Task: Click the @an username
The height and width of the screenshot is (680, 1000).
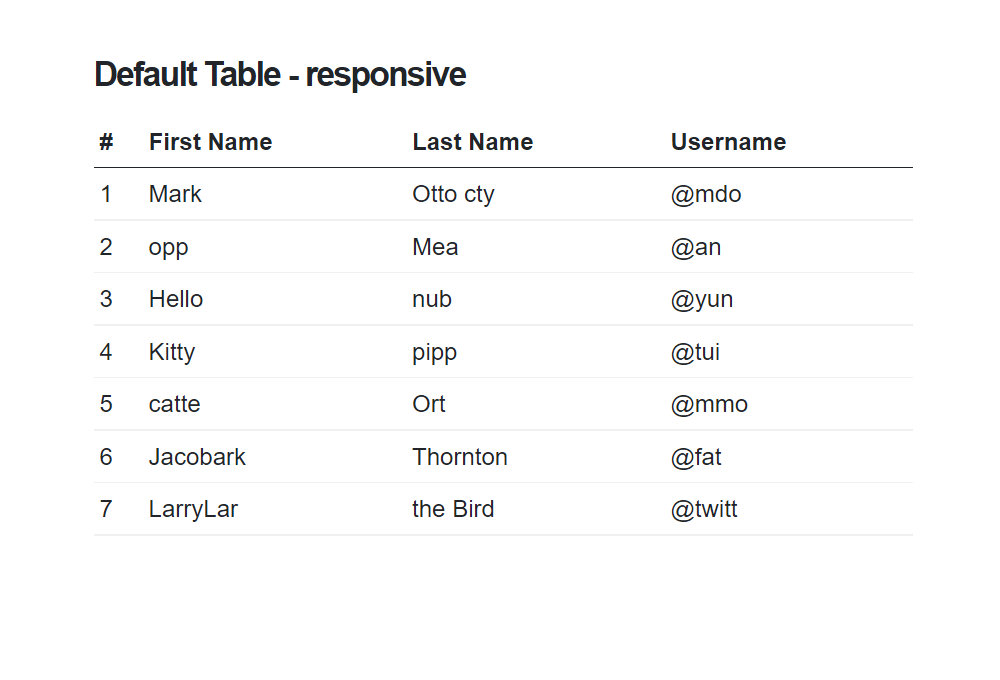Action: click(696, 248)
